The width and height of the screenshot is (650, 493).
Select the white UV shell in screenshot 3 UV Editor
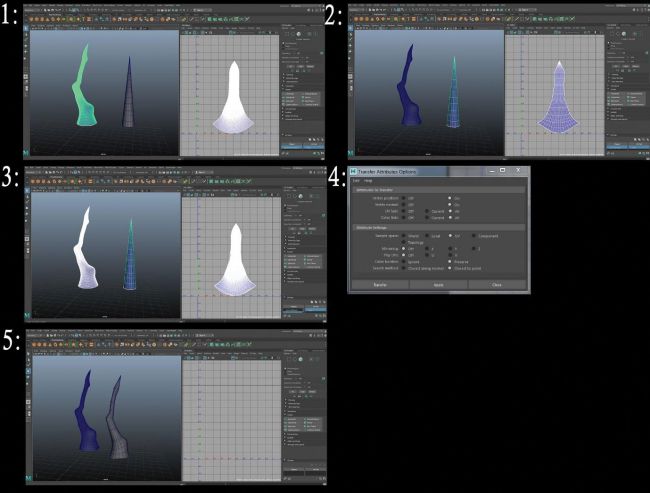click(x=235, y=261)
